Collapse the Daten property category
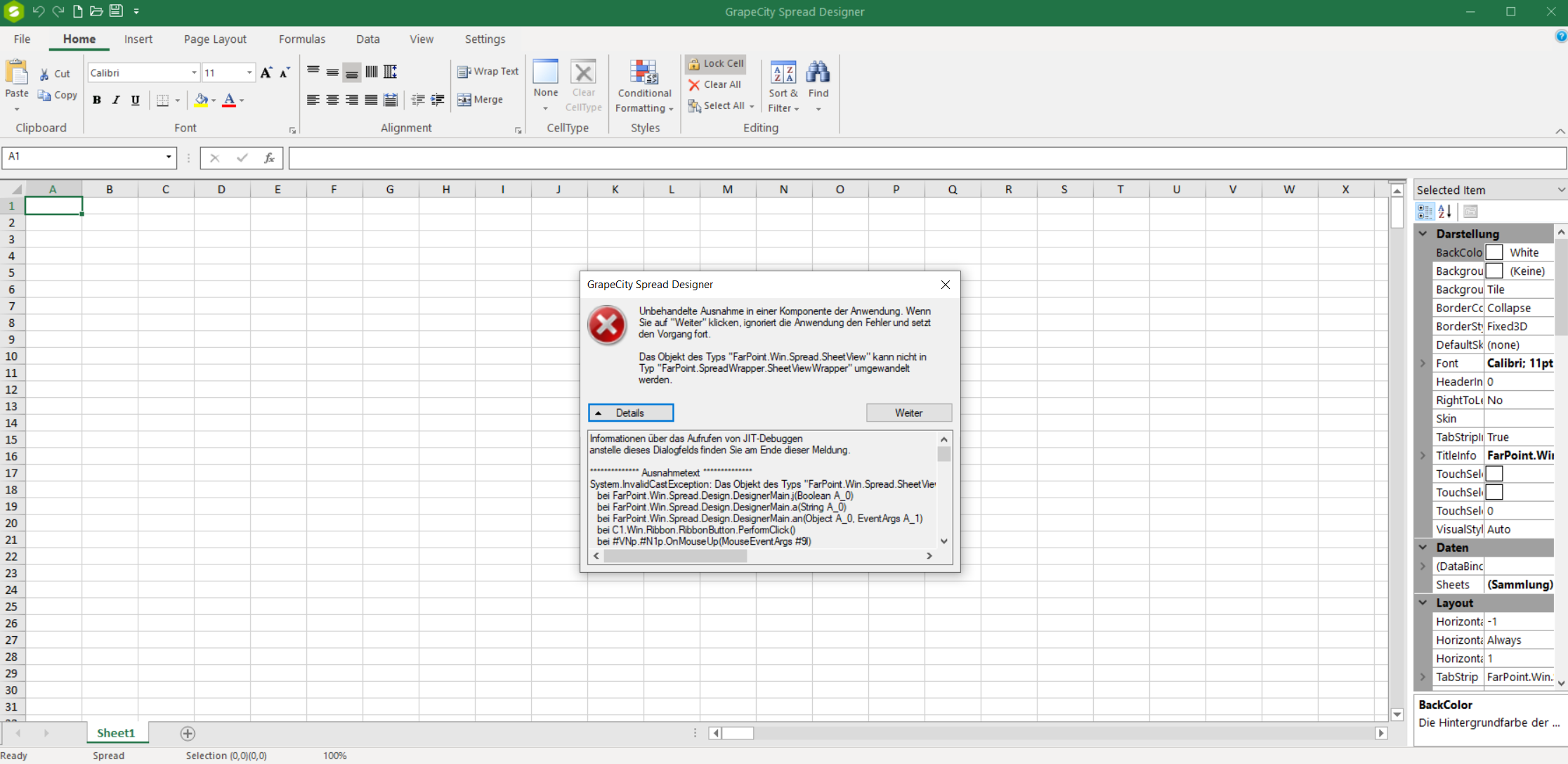 pos(1423,547)
